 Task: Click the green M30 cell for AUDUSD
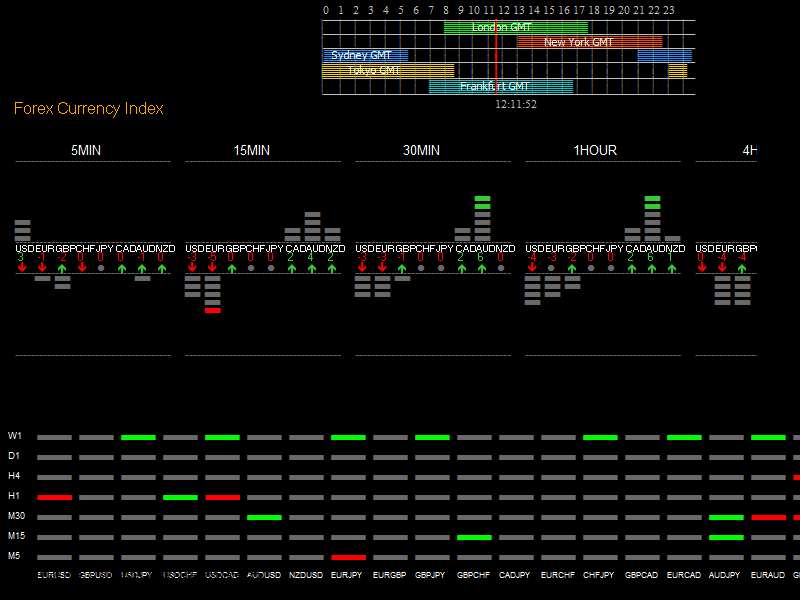264,517
